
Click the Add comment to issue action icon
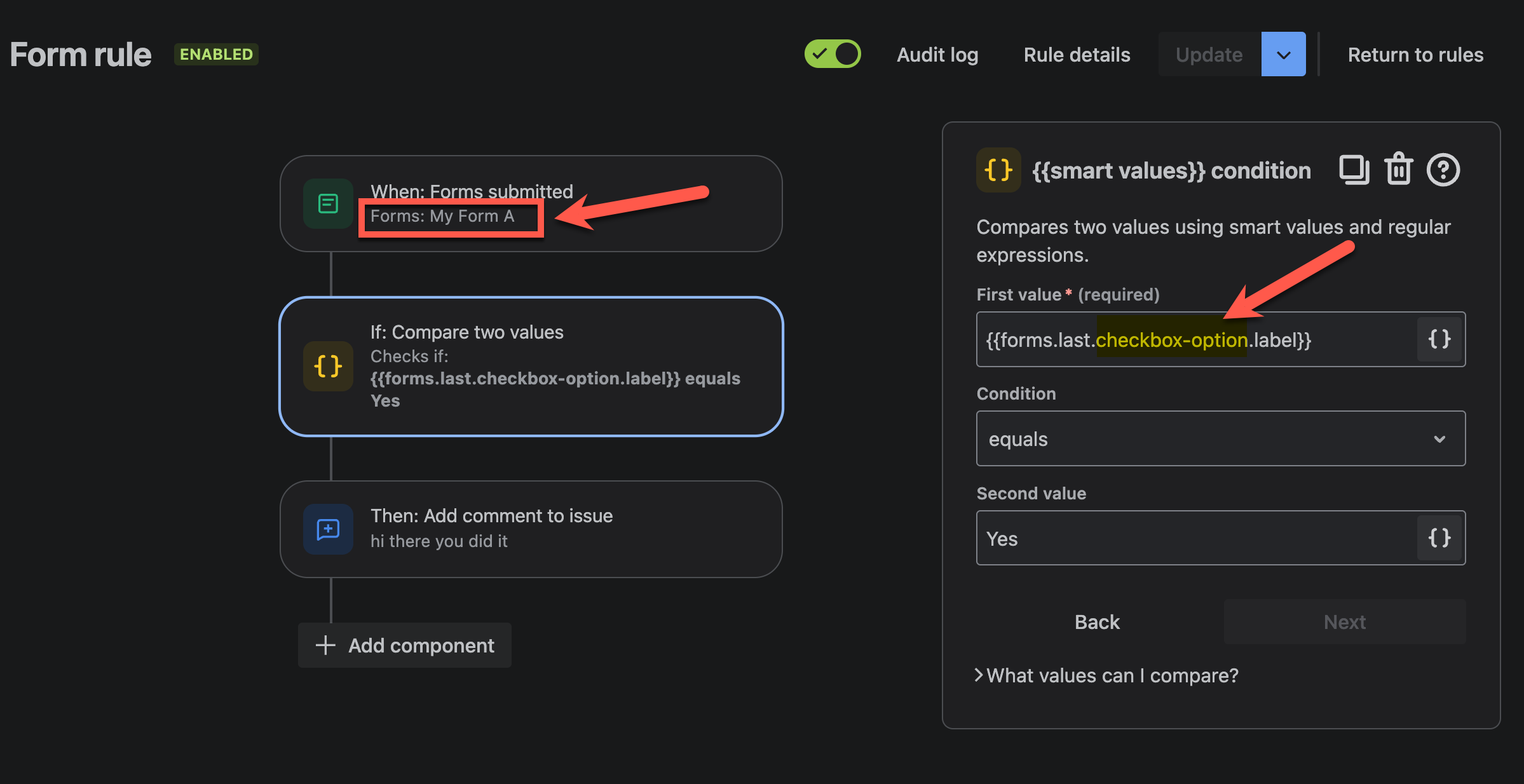(x=328, y=529)
